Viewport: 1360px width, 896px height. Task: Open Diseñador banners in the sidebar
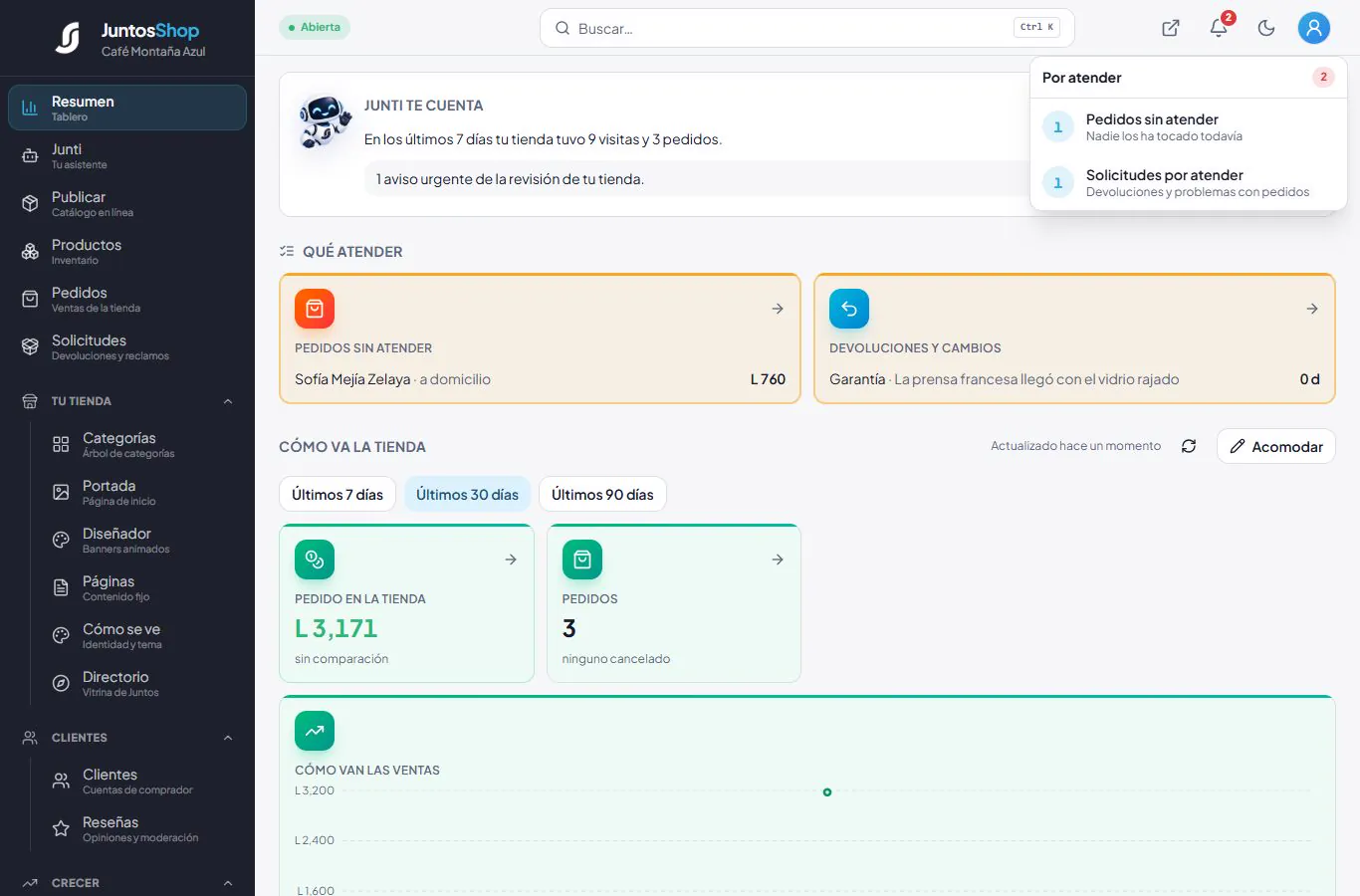[x=143, y=540]
